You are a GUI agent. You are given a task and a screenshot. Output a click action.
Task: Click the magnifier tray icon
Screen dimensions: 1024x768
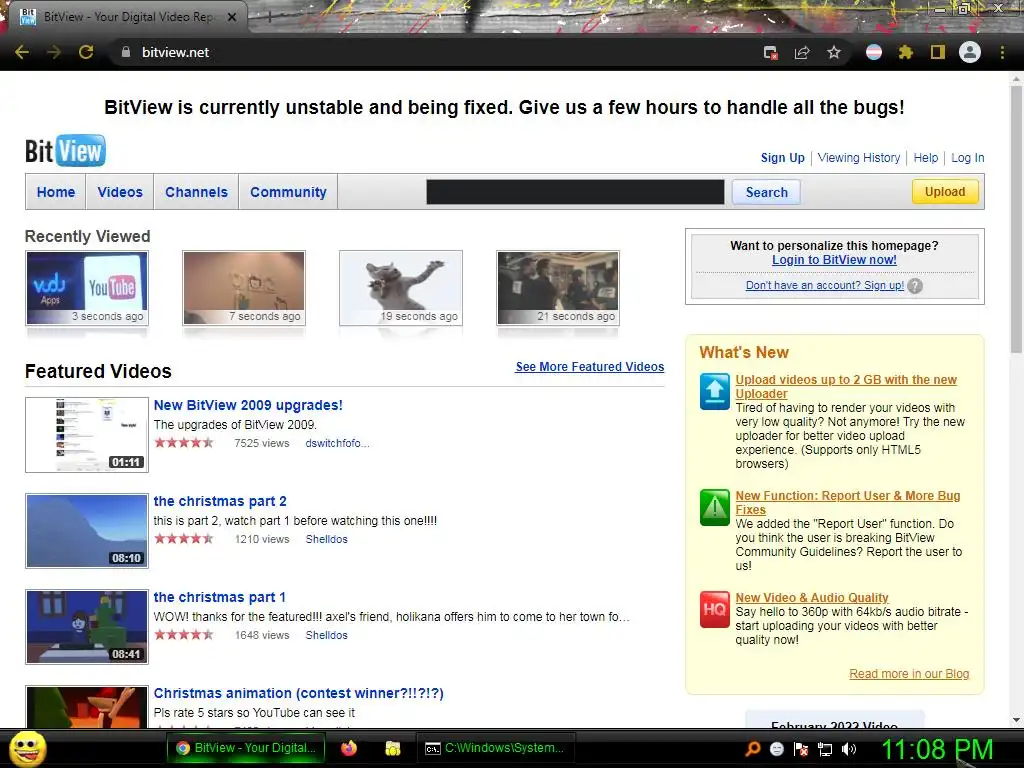click(753, 749)
